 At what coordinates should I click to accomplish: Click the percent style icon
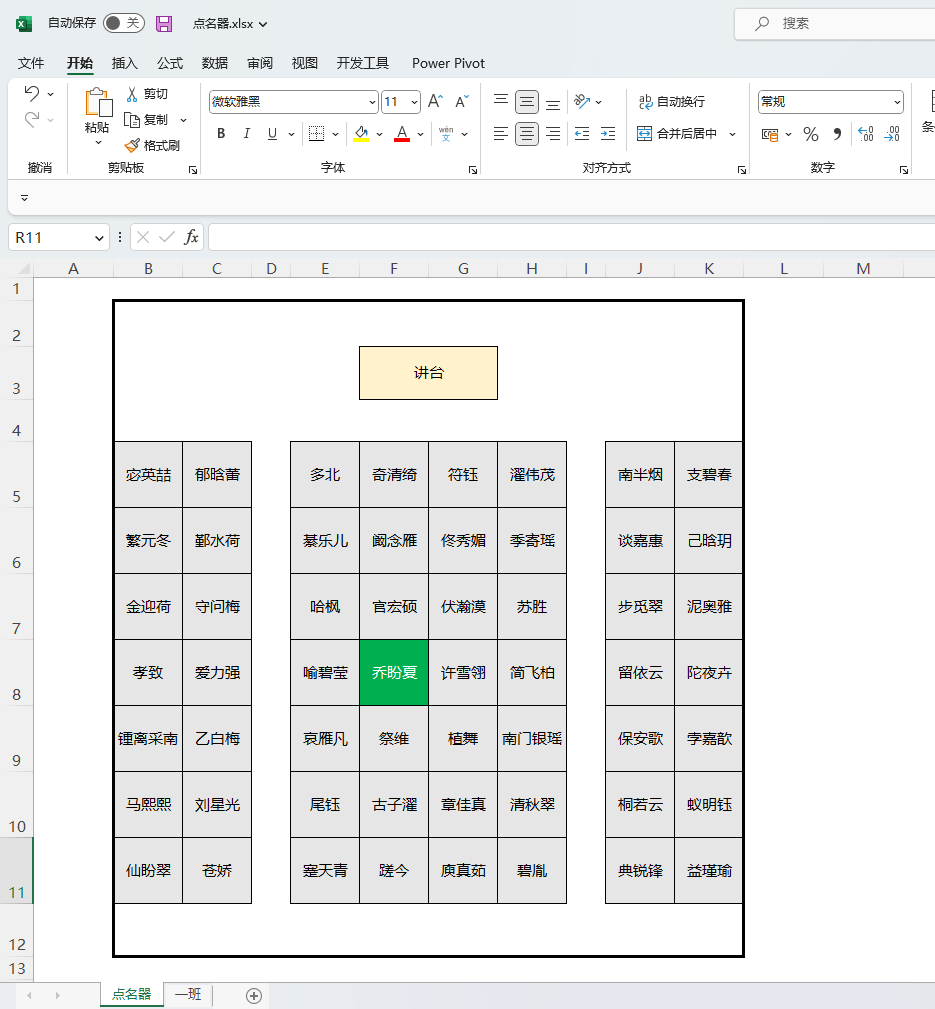(x=811, y=134)
